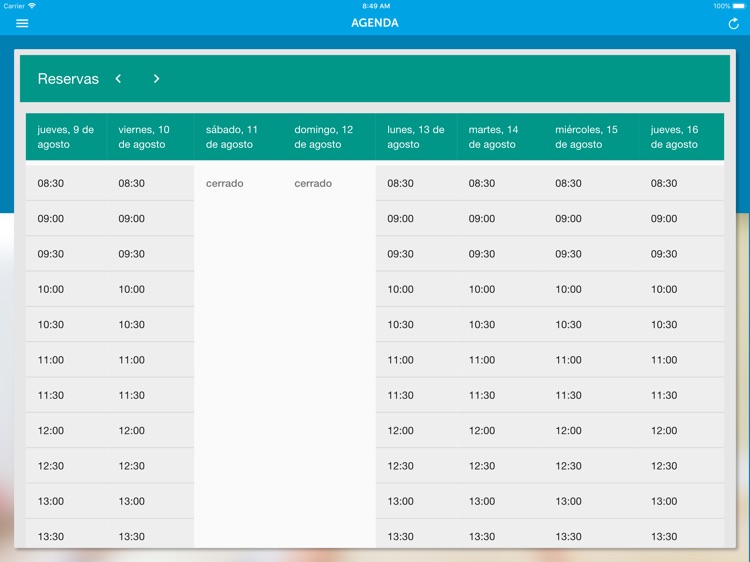Tap the 8:49 AM clock in status bar
Viewport: 750px width, 562px height.
point(376,6)
